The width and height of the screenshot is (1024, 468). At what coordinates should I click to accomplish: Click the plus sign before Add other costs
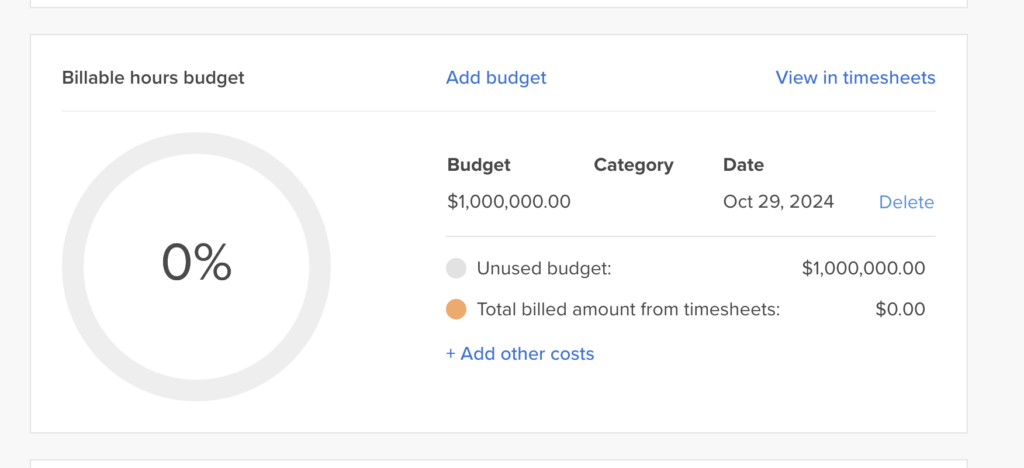(451, 354)
